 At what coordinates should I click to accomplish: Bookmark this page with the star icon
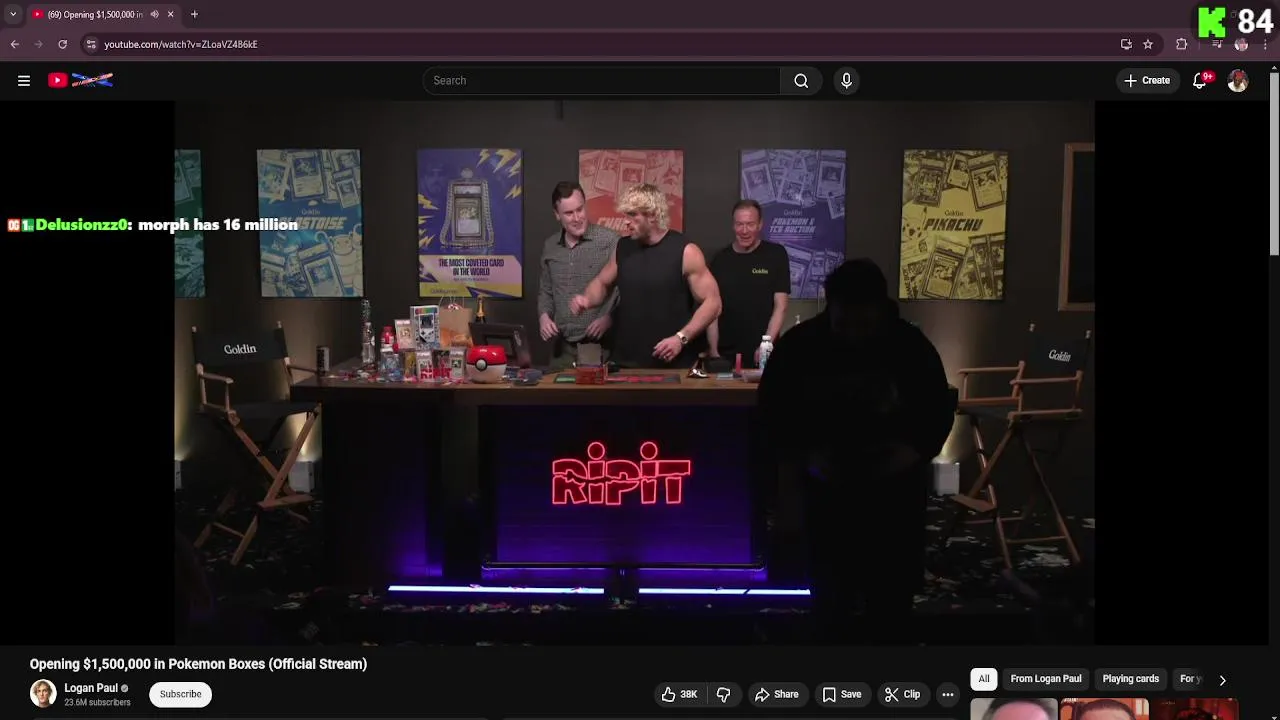[x=1148, y=44]
